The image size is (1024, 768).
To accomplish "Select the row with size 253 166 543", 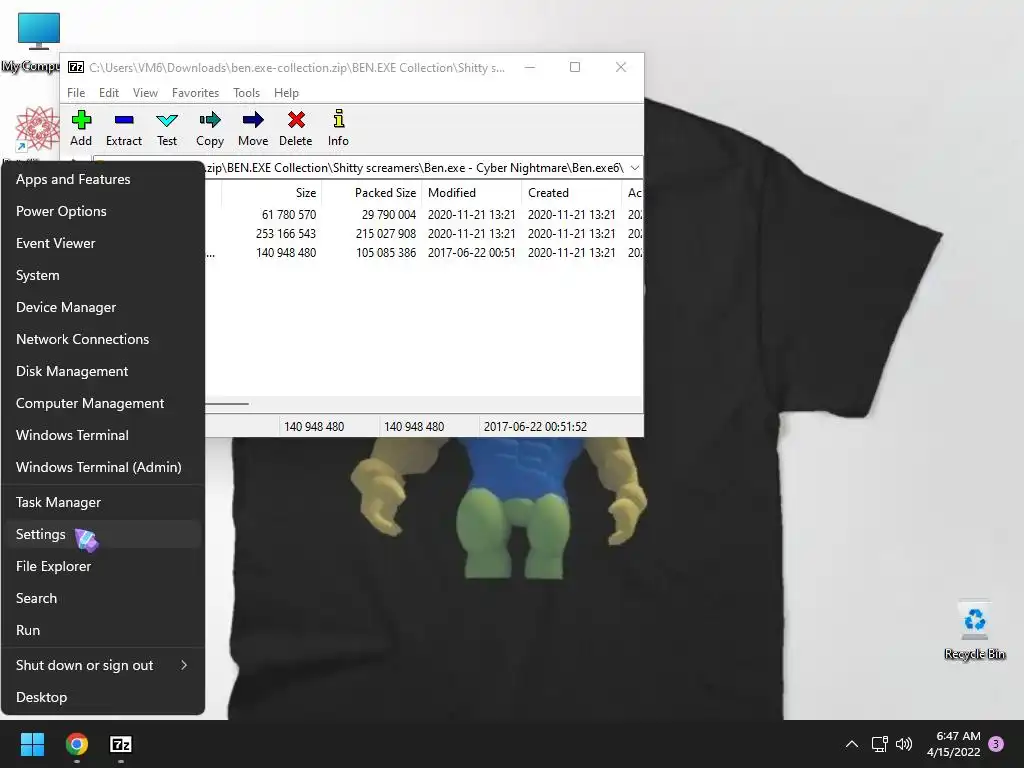I will pyautogui.click(x=423, y=233).
